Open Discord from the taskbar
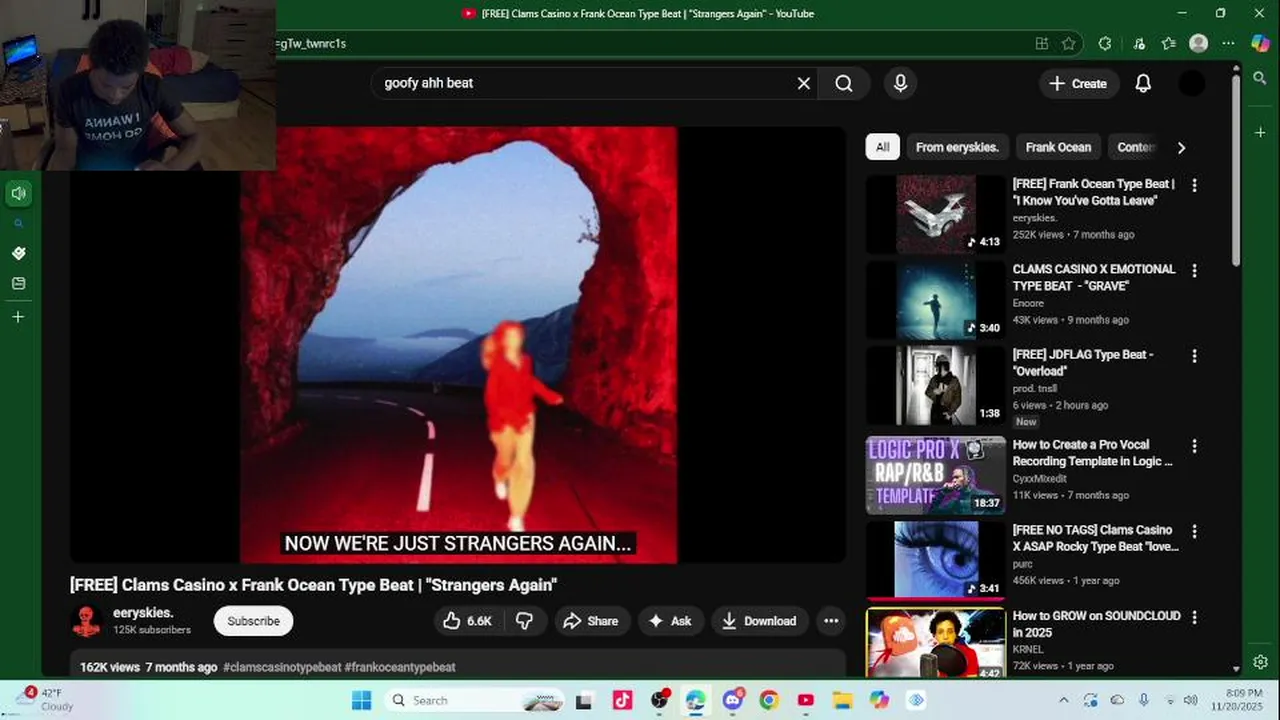Viewport: 1280px width, 720px height. [732, 700]
